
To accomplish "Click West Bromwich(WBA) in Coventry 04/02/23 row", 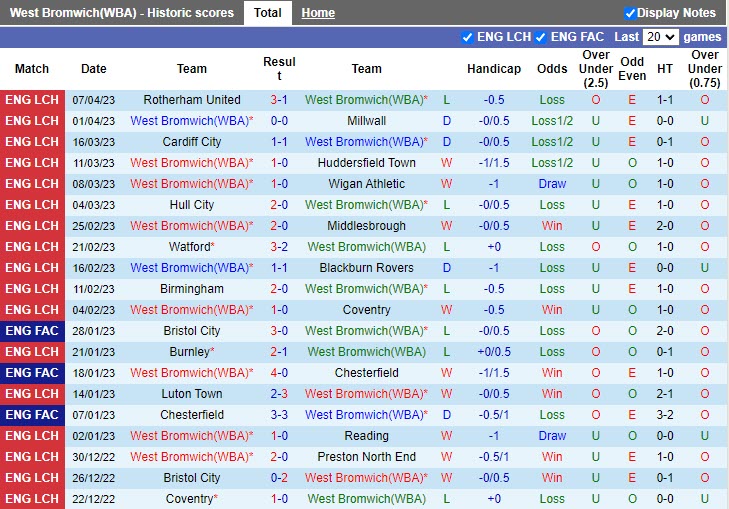I will [192, 310].
